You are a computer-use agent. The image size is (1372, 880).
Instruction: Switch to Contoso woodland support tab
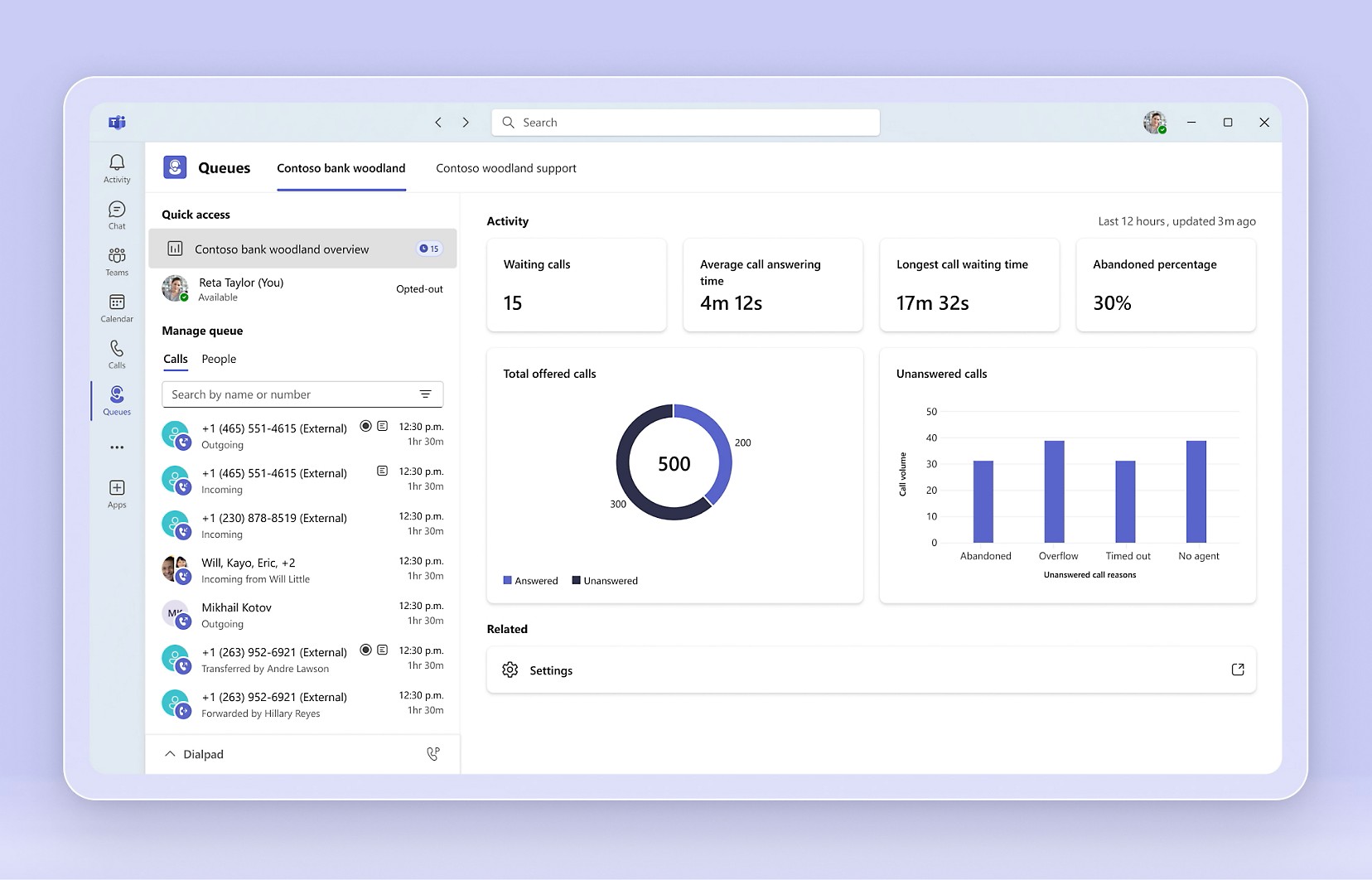pos(505,168)
